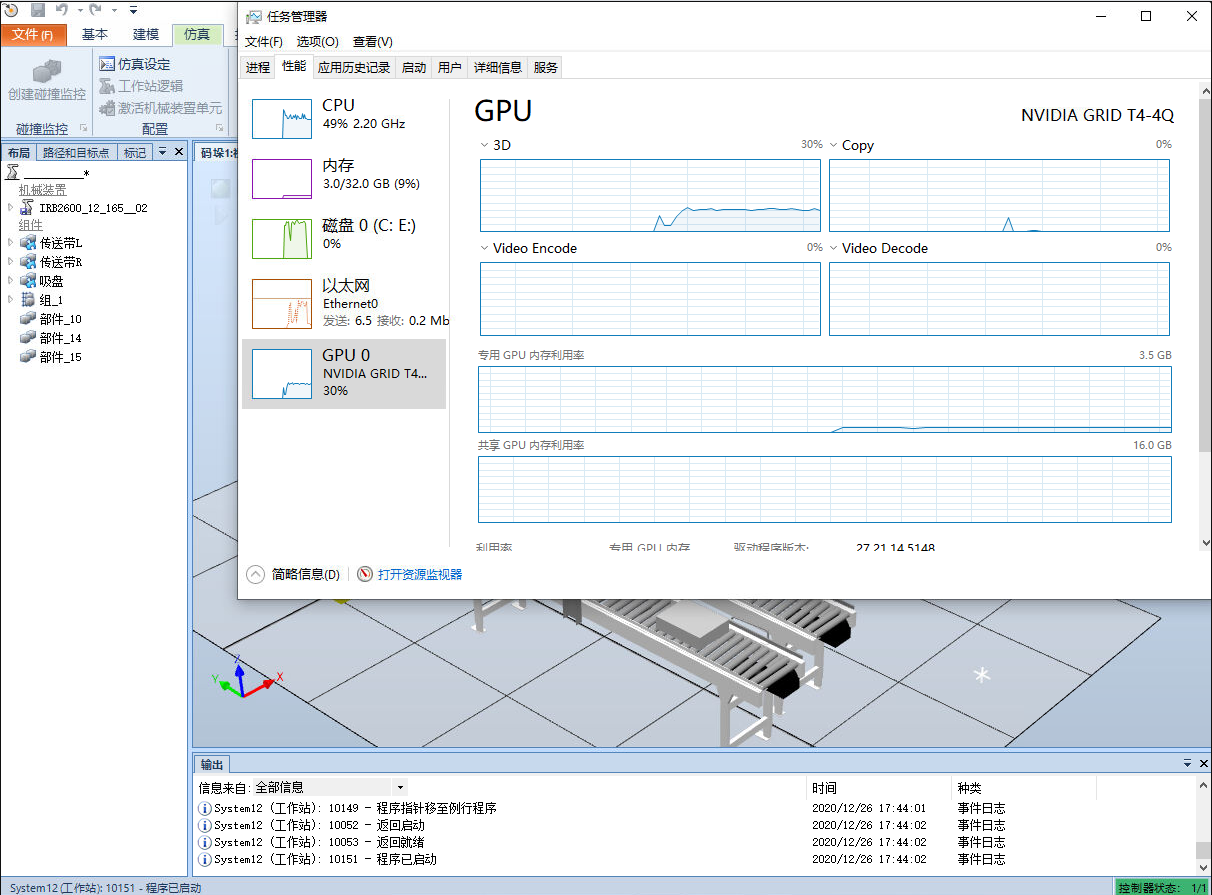Click the resource monitor icon
Screen dimensions: 1212x895
click(x=365, y=574)
